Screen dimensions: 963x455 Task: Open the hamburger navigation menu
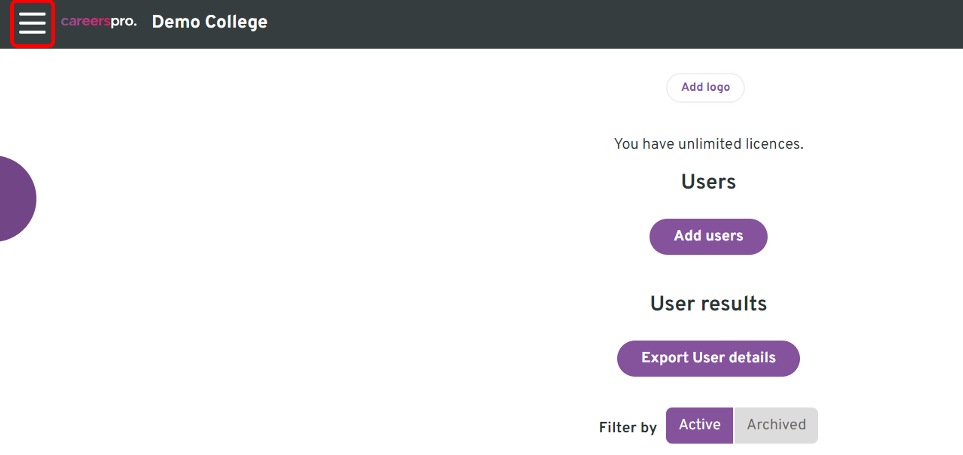pyautogui.click(x=33, y=23)
